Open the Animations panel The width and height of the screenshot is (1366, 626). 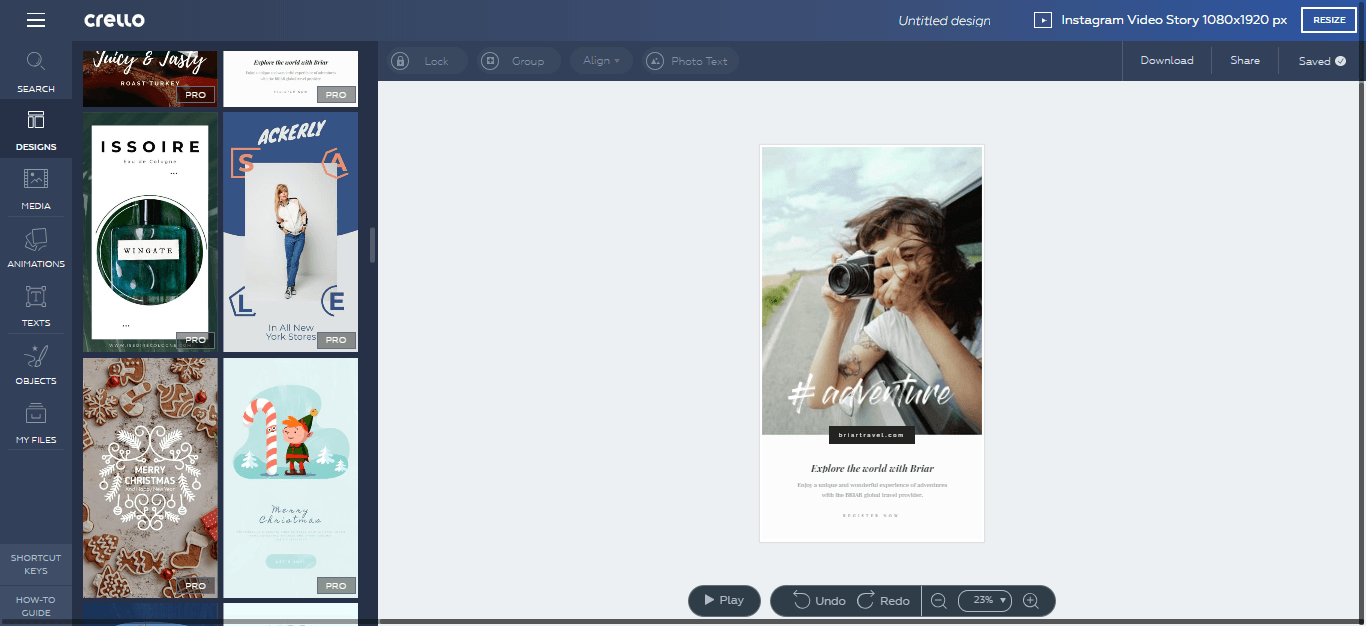pos(35,246)
